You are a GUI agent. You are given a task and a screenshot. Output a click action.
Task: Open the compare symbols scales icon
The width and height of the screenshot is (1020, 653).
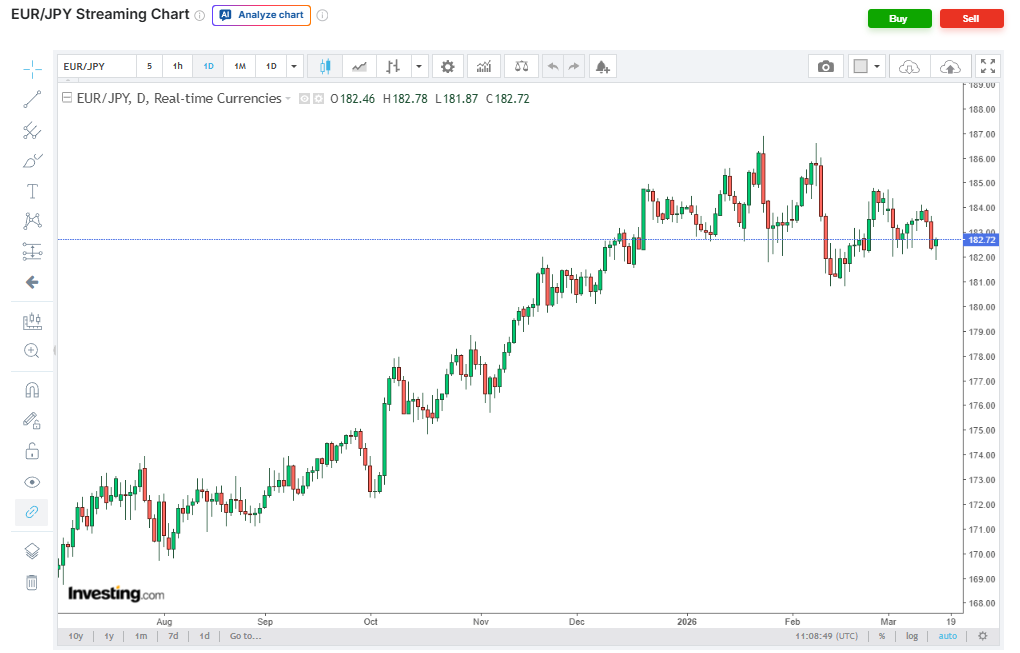coord(521,67)
